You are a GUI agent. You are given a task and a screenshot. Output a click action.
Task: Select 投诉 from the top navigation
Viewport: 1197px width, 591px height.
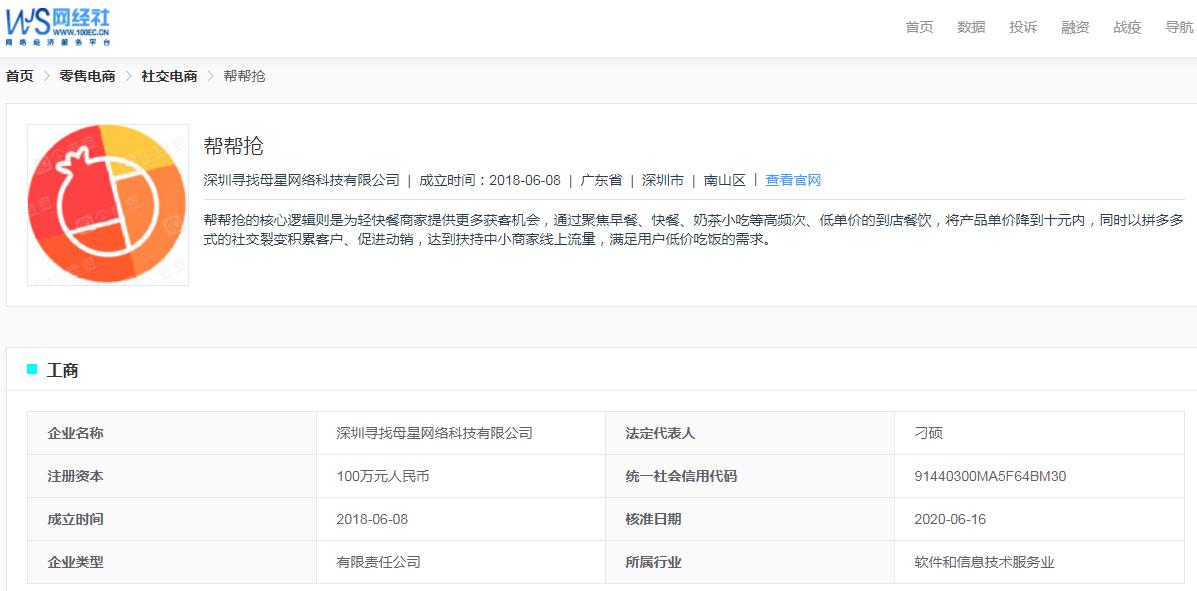coord(1023,27)
